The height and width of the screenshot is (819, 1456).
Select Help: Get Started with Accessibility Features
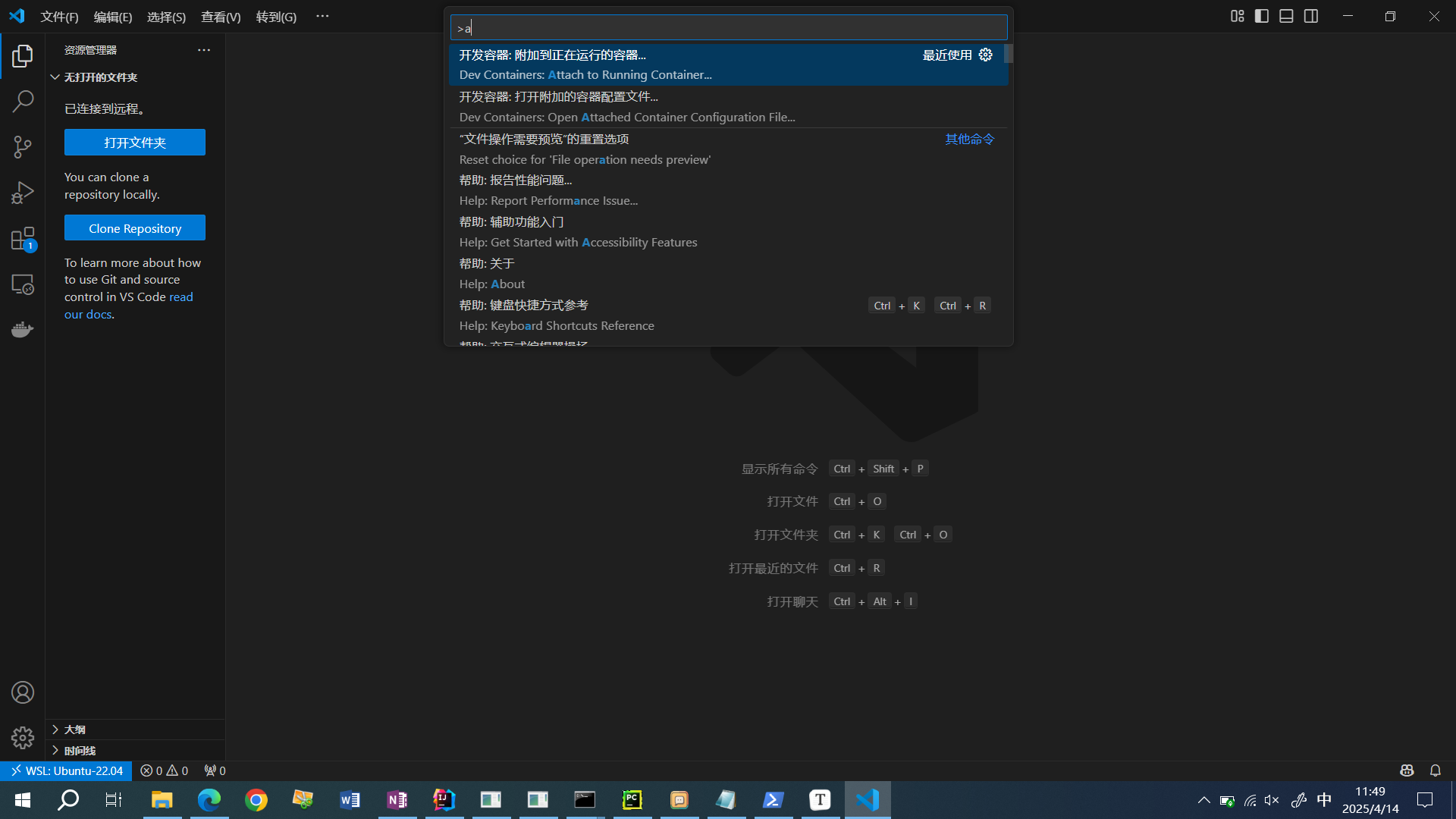click(x=728, y=232)
